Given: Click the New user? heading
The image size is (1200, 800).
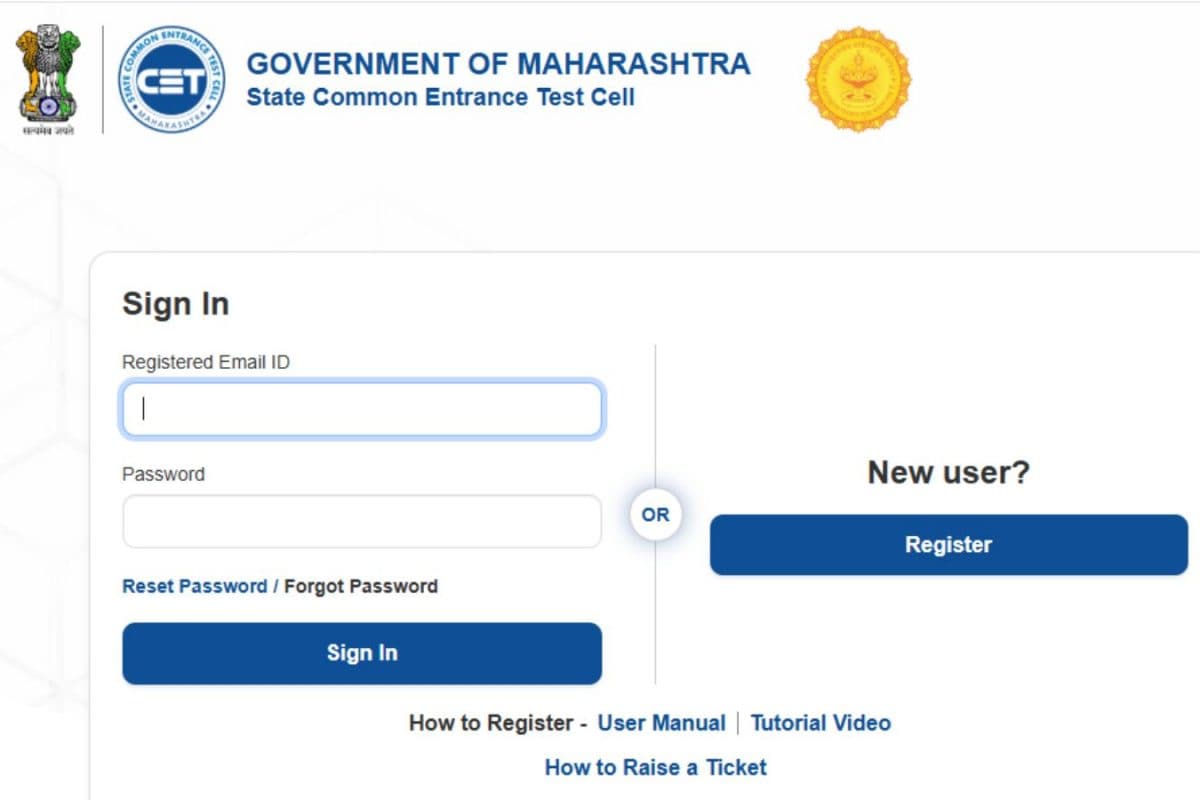Looking at the screenshot, I should coord(948,472).
